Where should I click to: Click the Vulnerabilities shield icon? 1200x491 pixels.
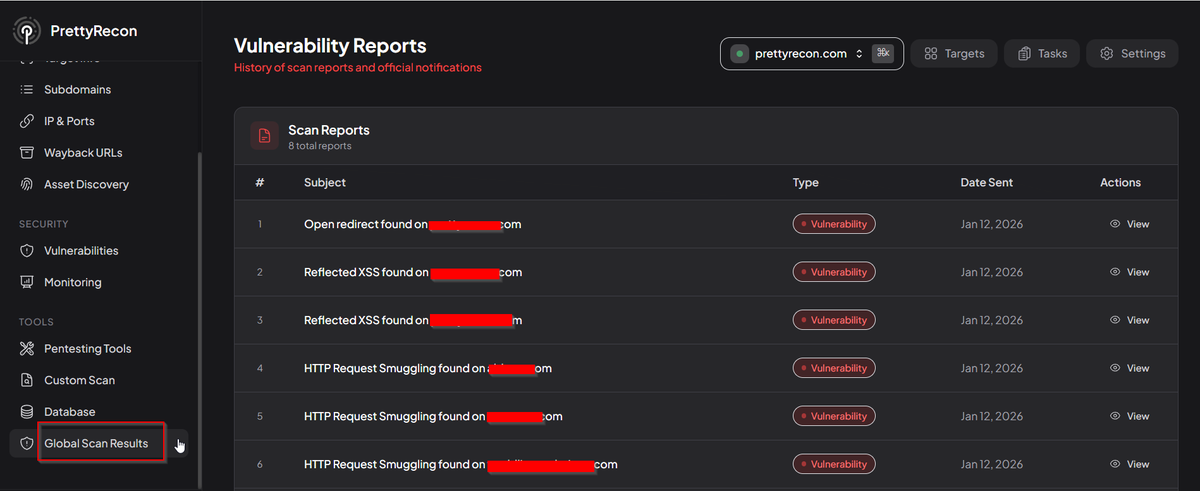click(27, 251)
